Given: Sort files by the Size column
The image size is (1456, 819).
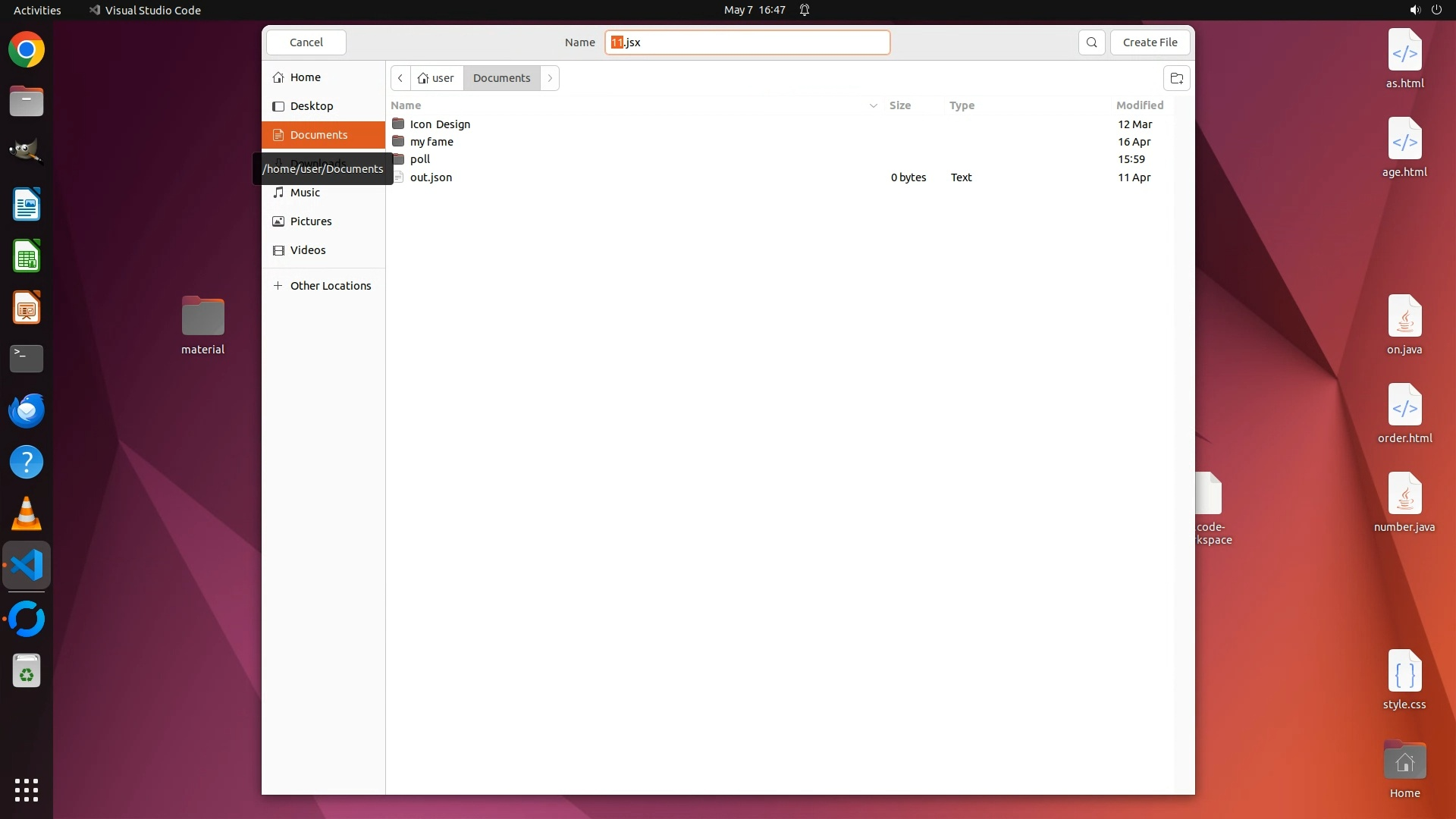Looking at the screenshot, I should tap(900, 105).
